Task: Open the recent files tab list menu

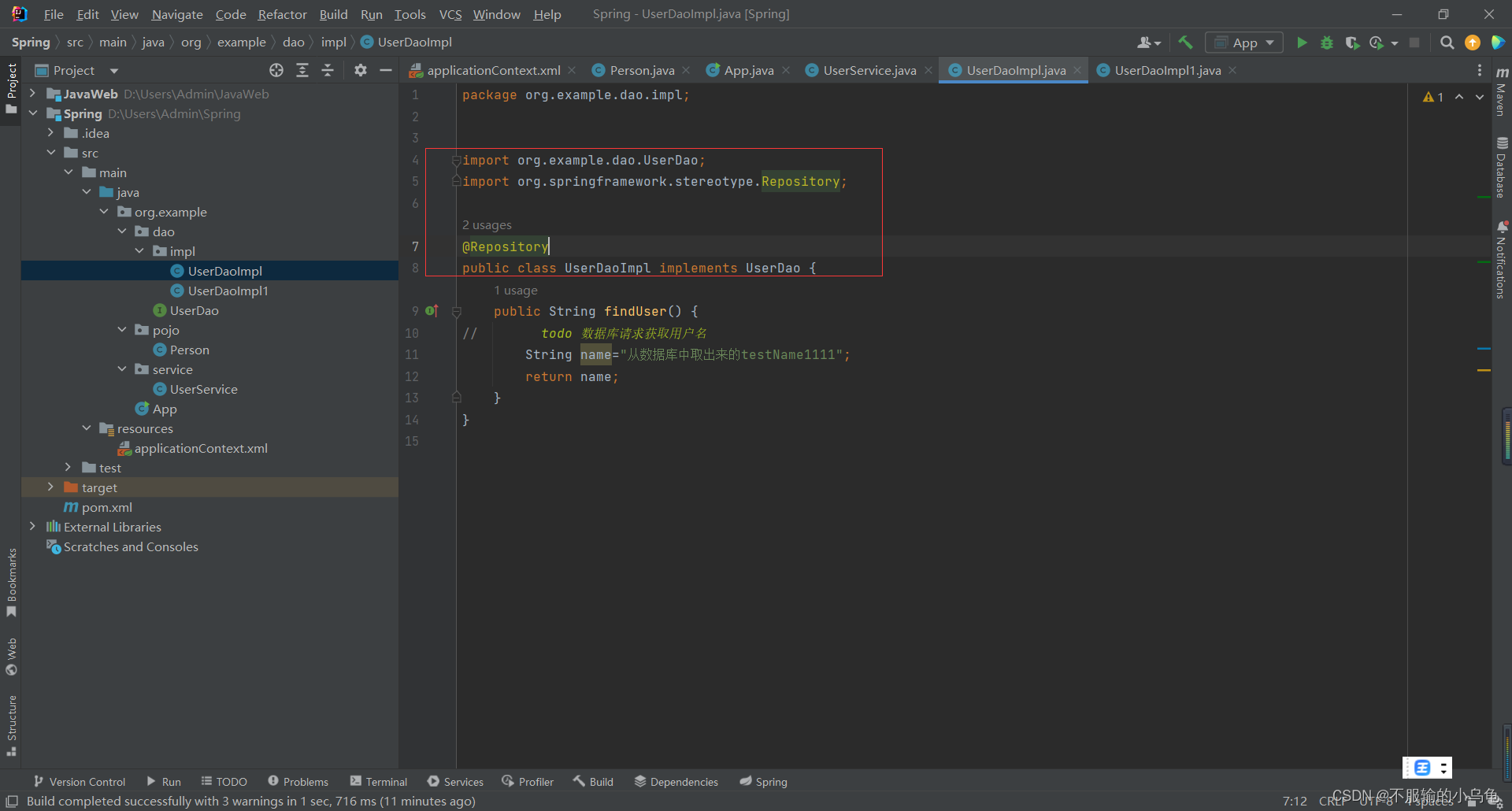Action: 1480,70
